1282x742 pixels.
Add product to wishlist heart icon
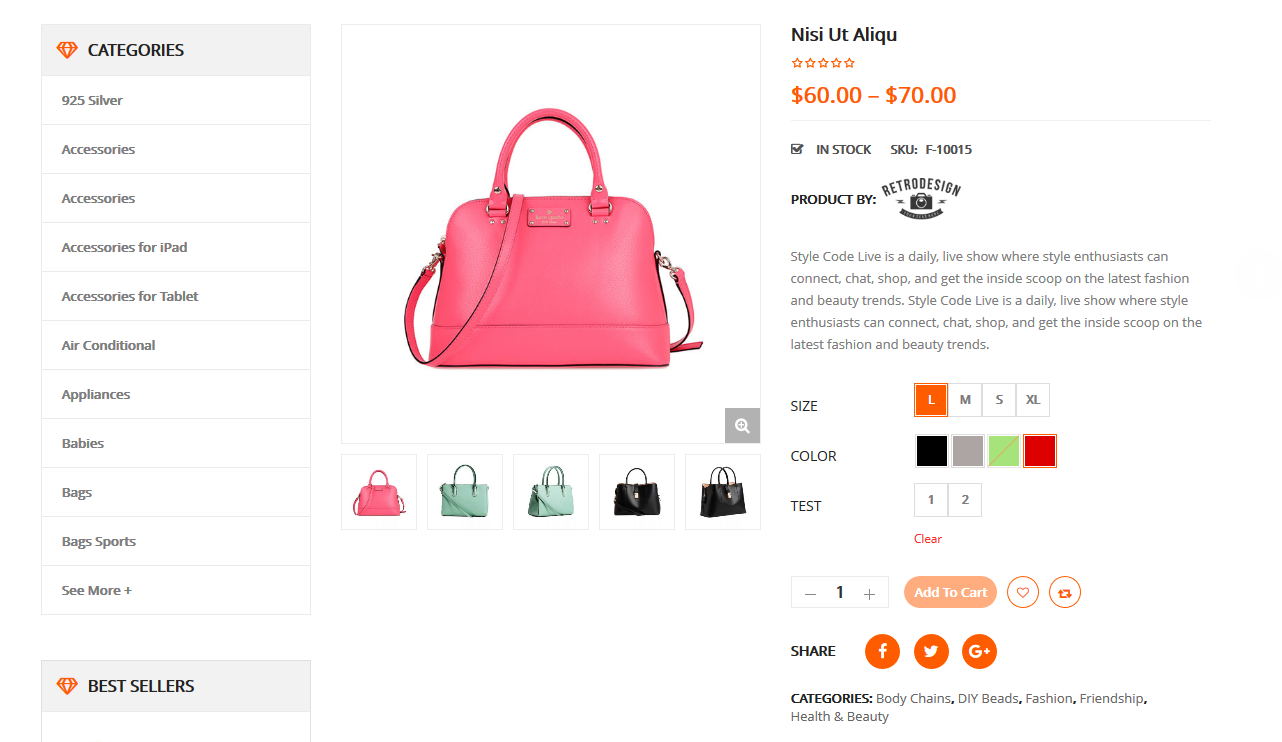point(1023,592)
